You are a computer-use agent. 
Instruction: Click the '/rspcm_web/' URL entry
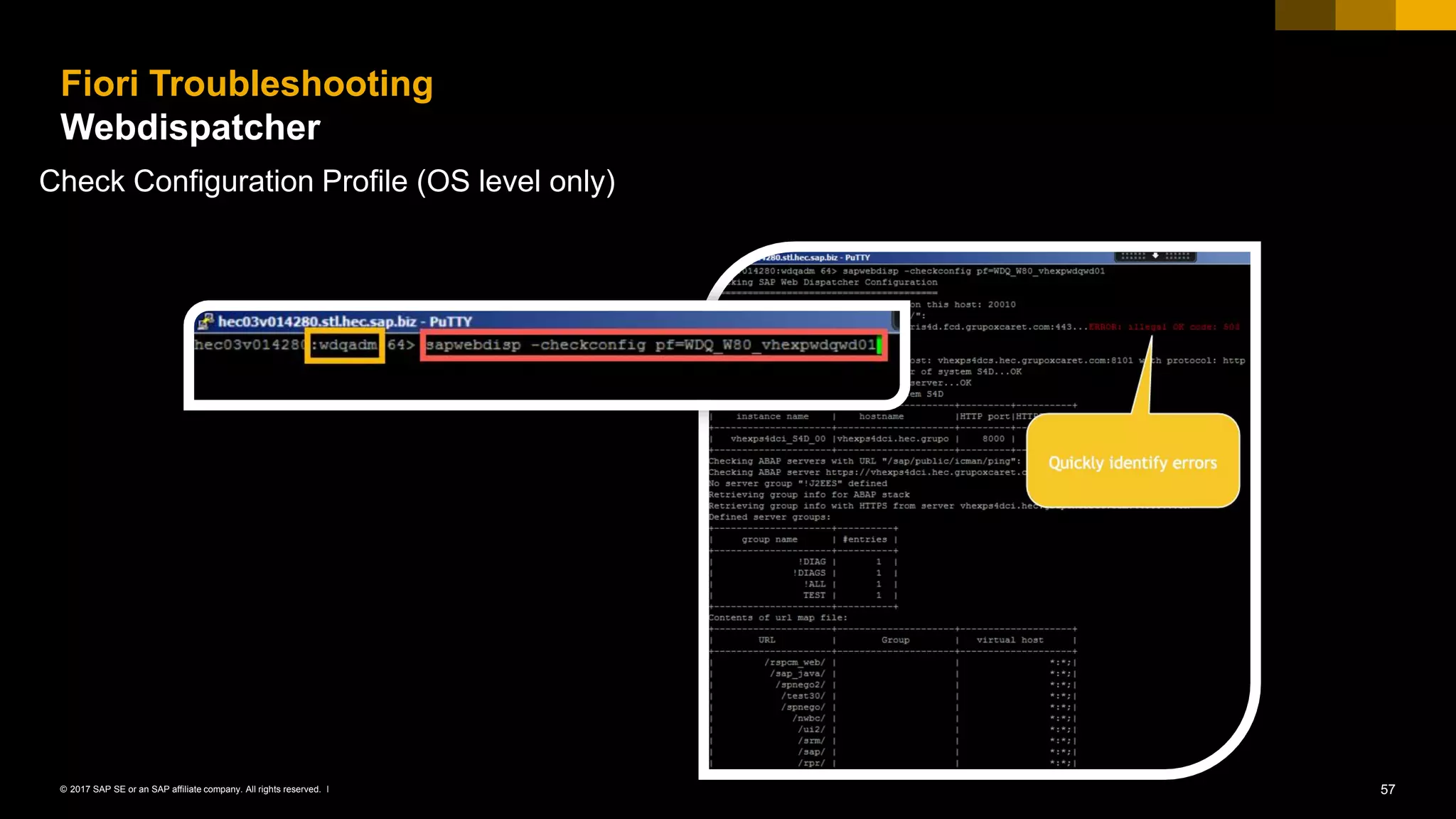coord(795,663)
